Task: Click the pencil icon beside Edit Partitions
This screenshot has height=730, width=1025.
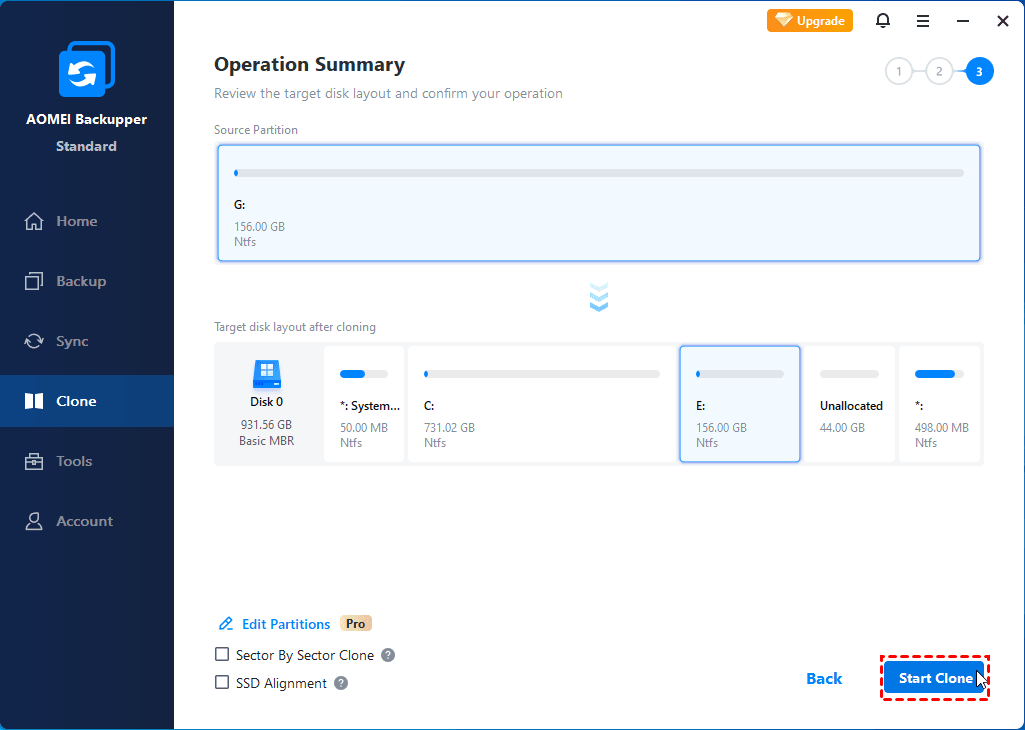Action: tap(226, 623)
